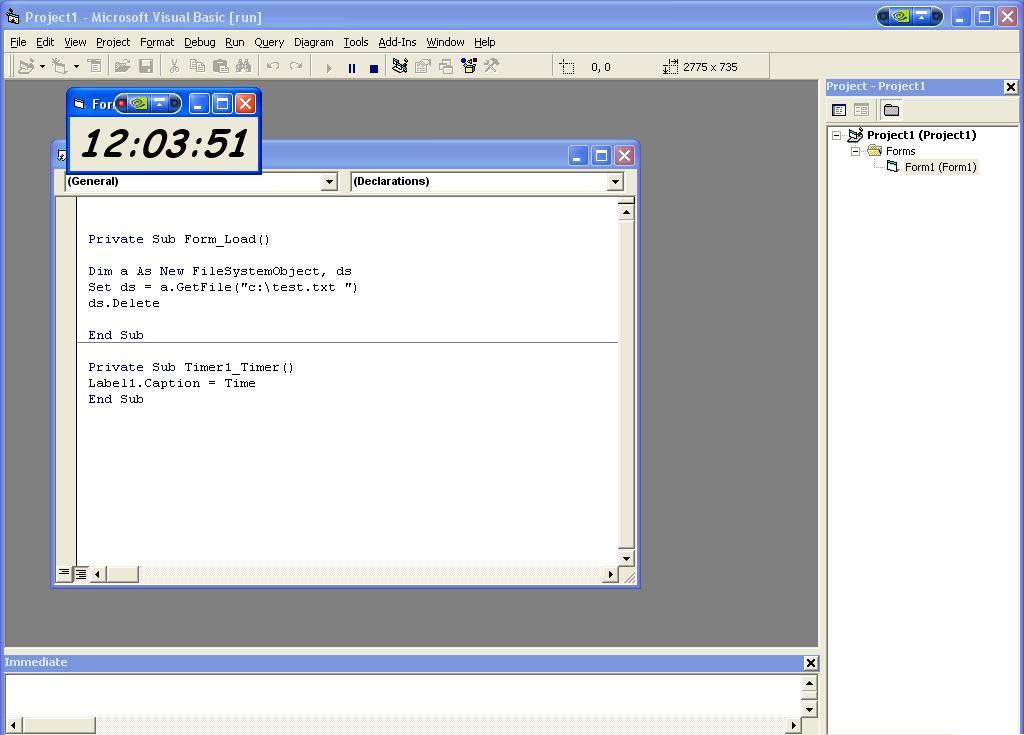Click the Add Form toolbar icon

click(x=59, y=66)
